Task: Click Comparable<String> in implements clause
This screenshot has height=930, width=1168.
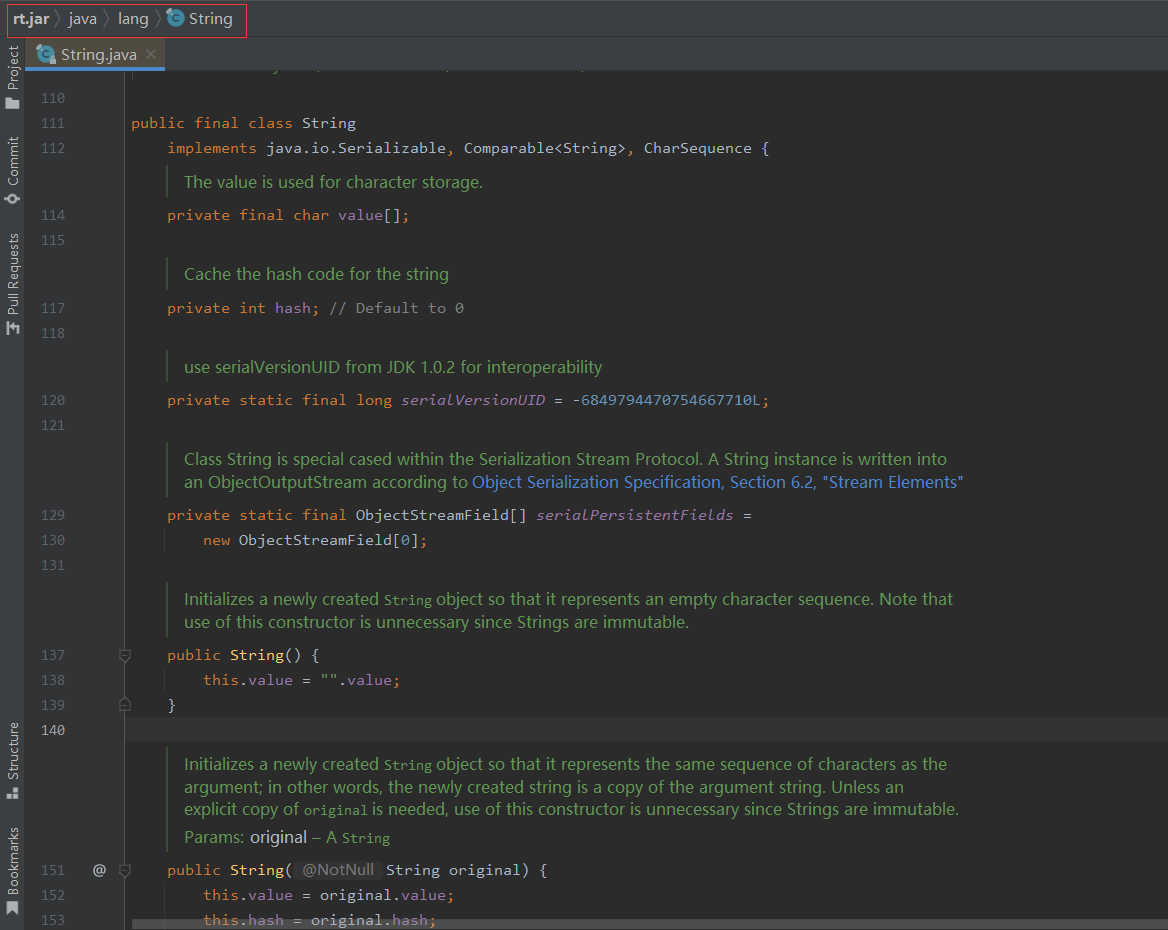Action: point(545,148)
